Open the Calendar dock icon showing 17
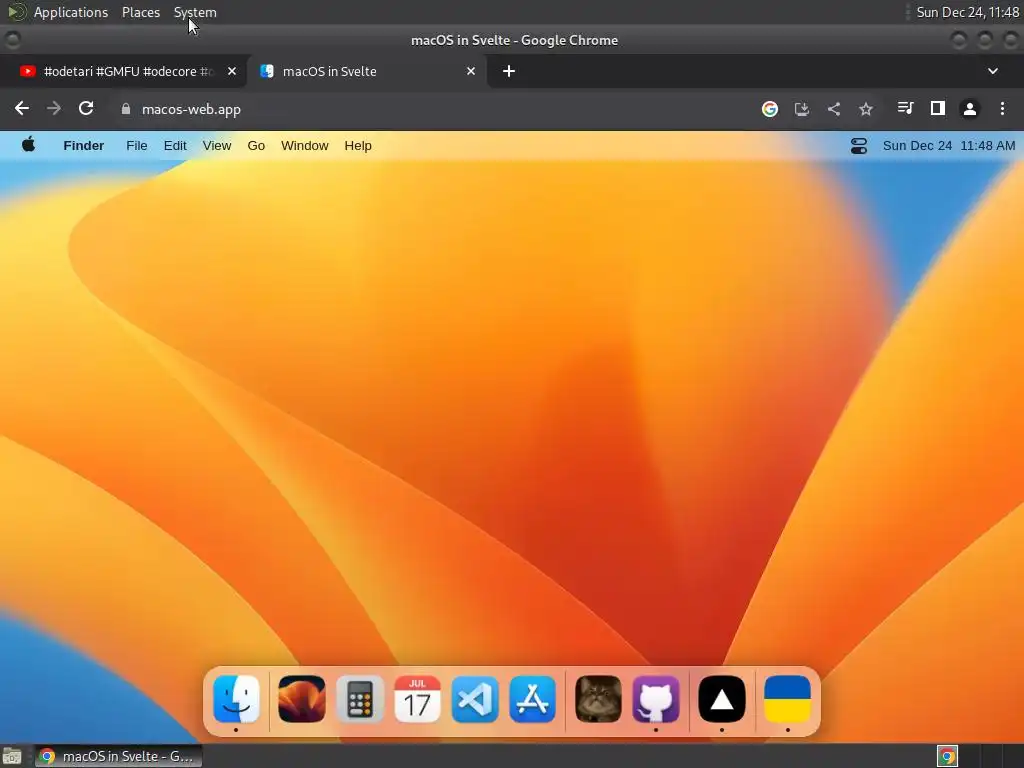 click(x=417, y=699)
